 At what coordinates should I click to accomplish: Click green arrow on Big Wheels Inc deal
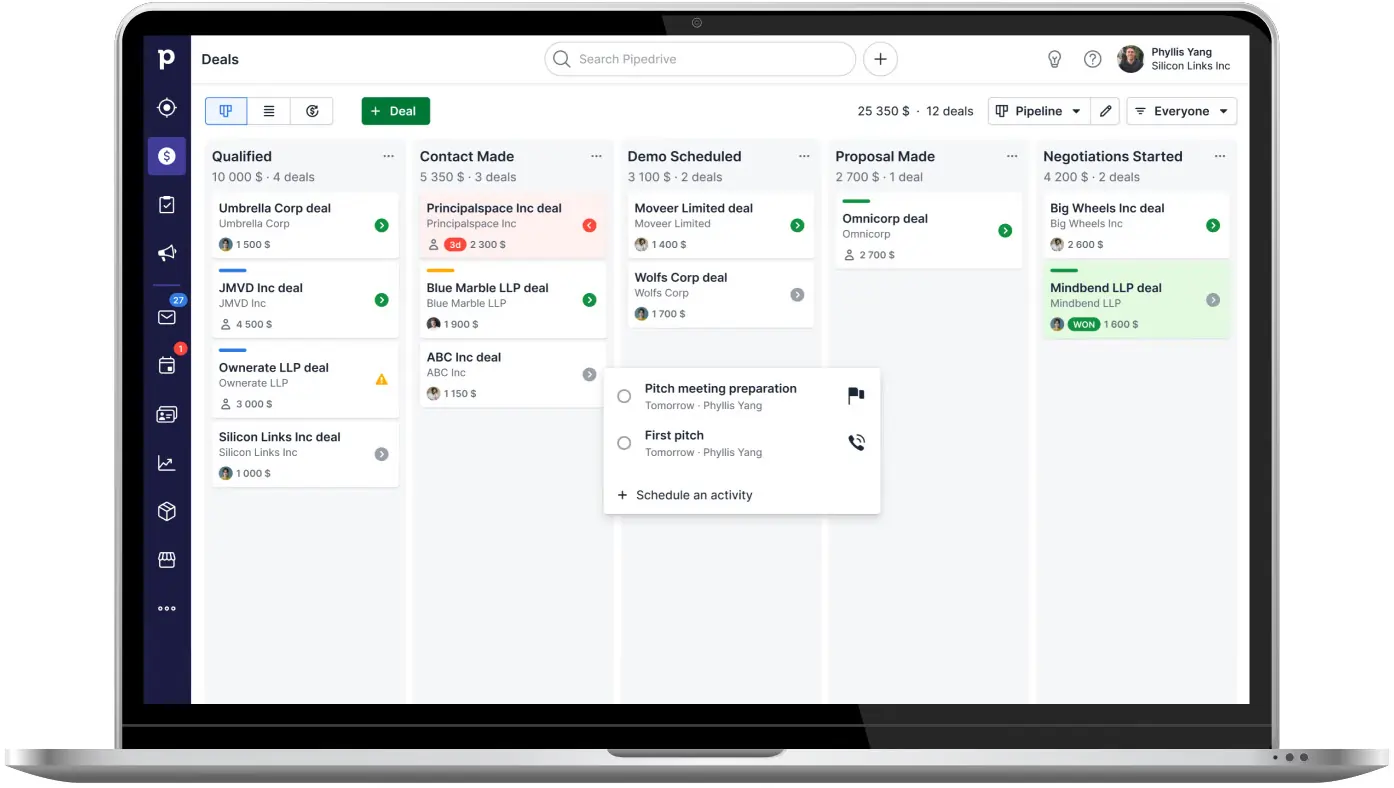[1213, 225]
